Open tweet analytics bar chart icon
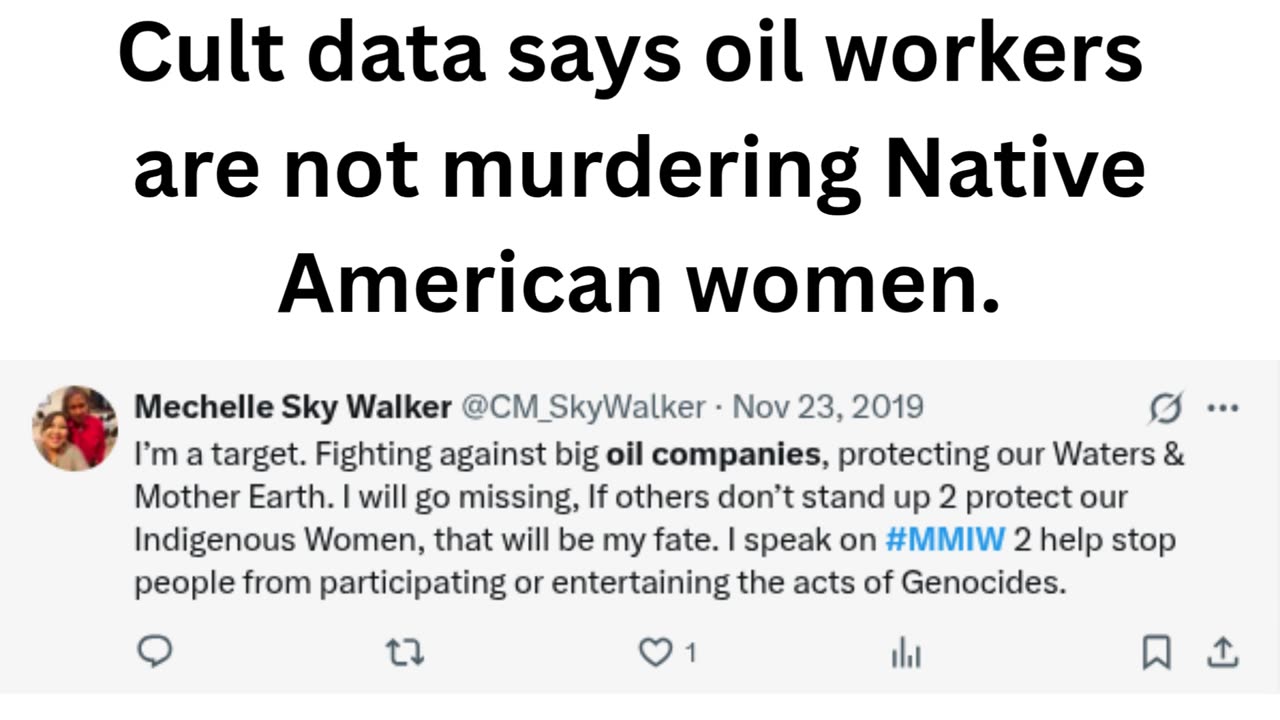This screenshot has height=720, width=1280. point(905,654)
